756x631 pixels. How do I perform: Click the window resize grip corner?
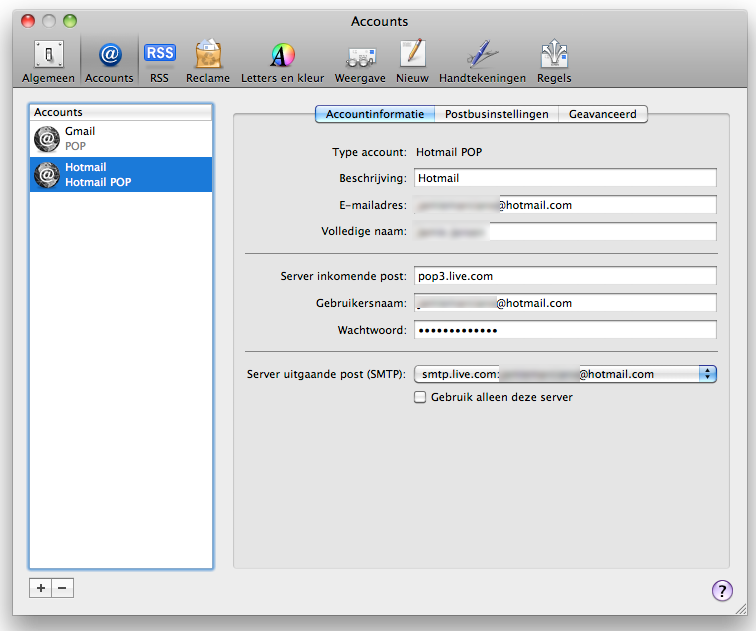(x=741, y=609)
